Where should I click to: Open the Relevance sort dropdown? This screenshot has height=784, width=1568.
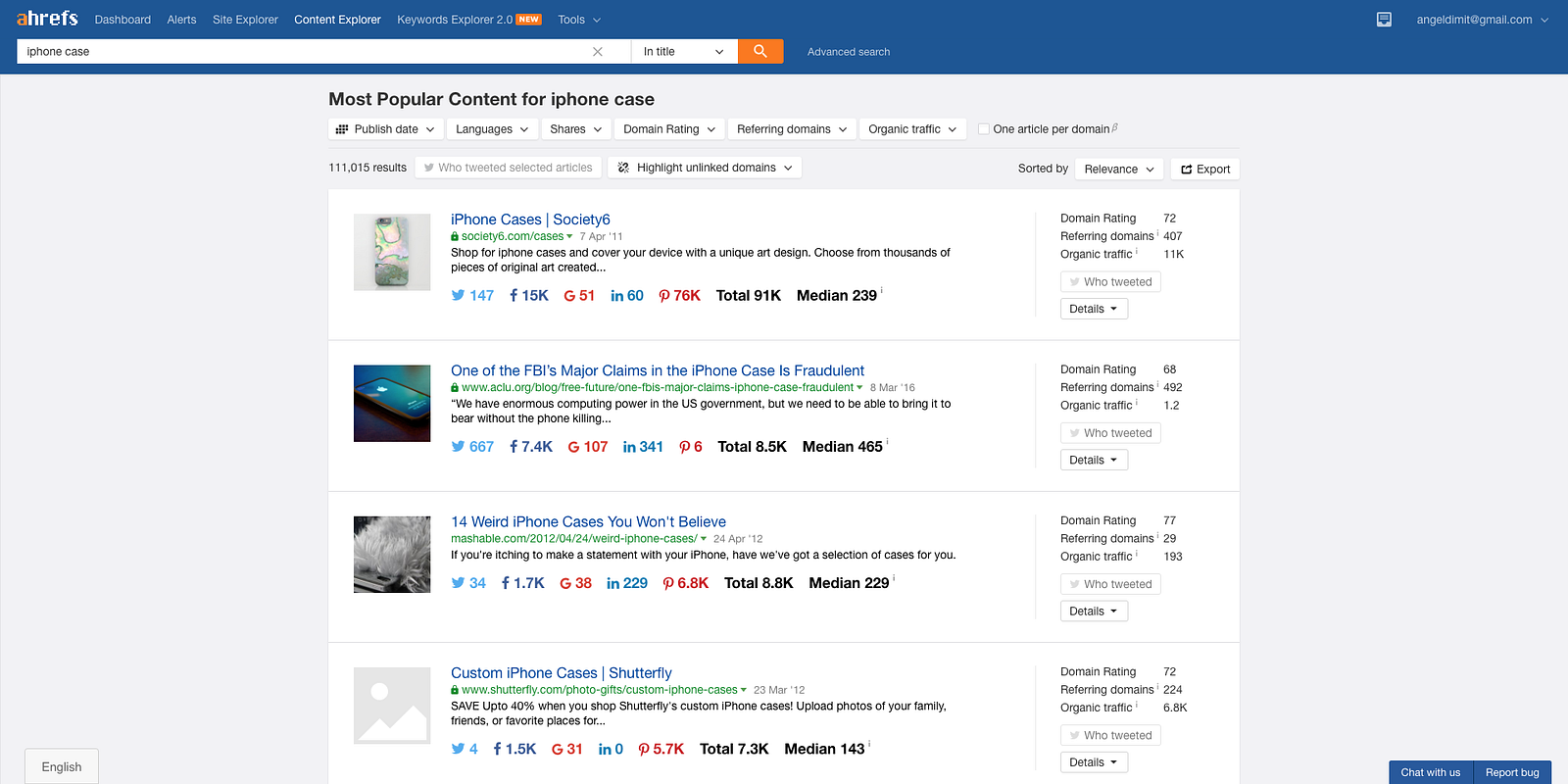pos(1119,169)
